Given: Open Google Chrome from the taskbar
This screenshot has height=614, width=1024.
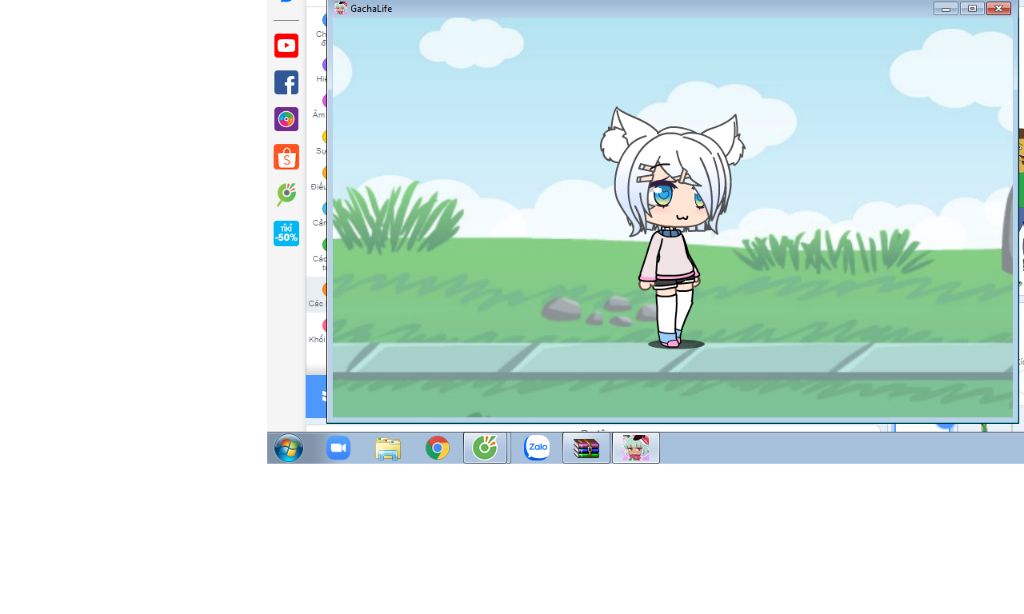Looking at the screenshot, I should click(x=437, y=448).
